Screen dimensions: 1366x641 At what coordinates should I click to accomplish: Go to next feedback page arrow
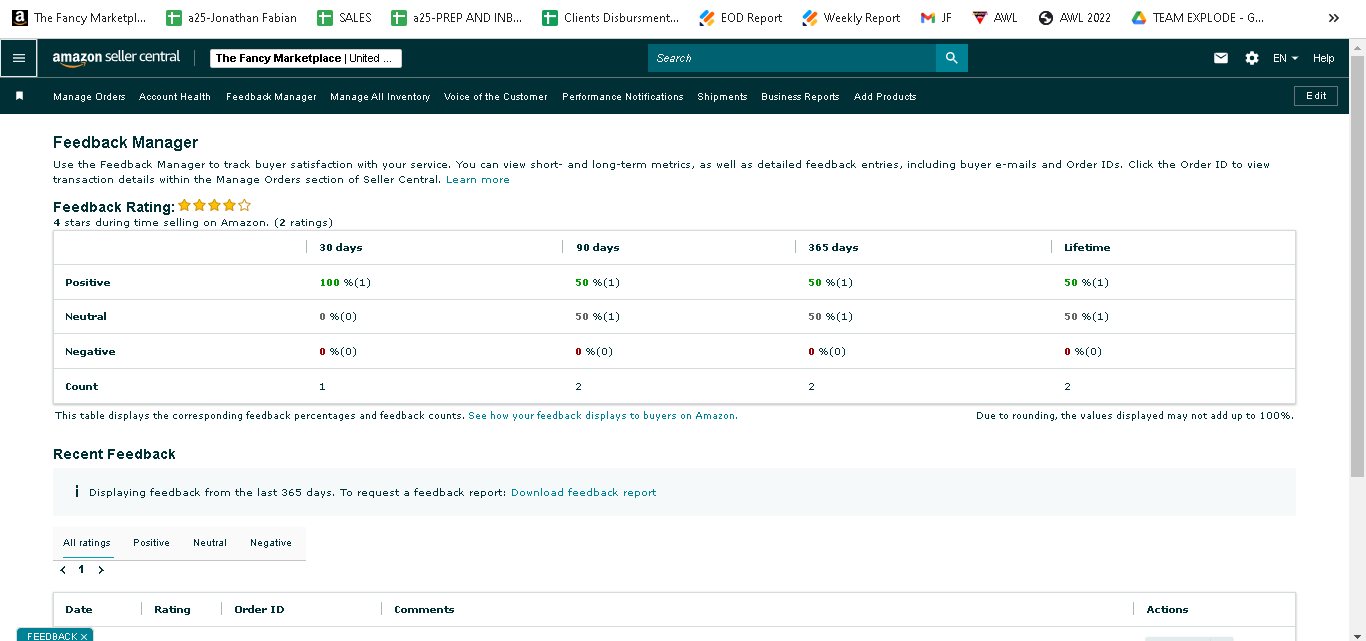click(x=101, y=570)
